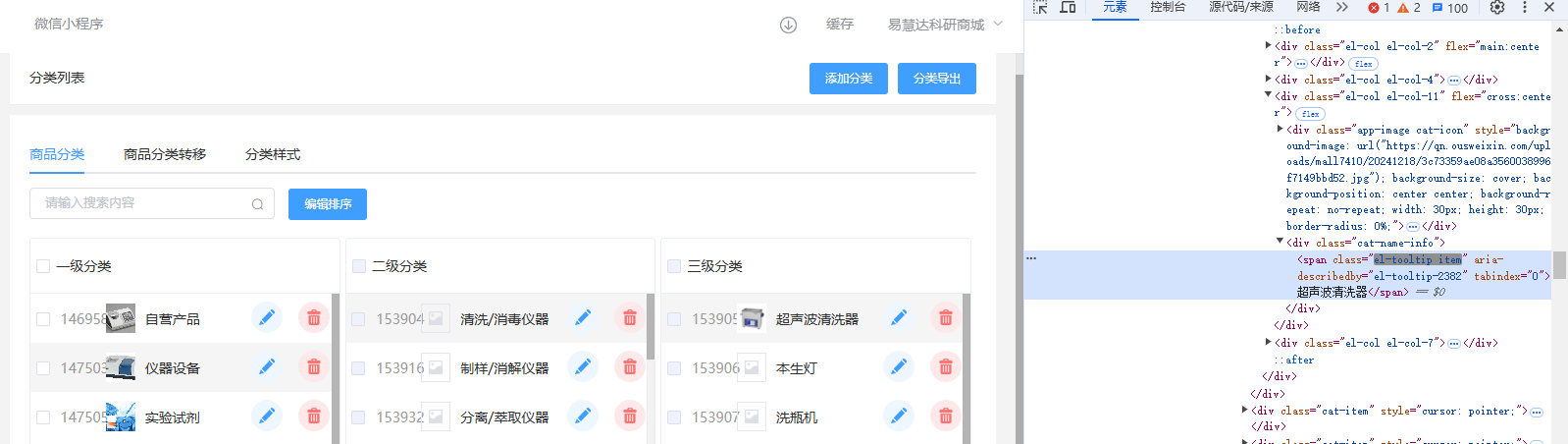Click the flex badge after el-col-2 div
The image size is (1568, 444).
click(x=1364, y=64)
